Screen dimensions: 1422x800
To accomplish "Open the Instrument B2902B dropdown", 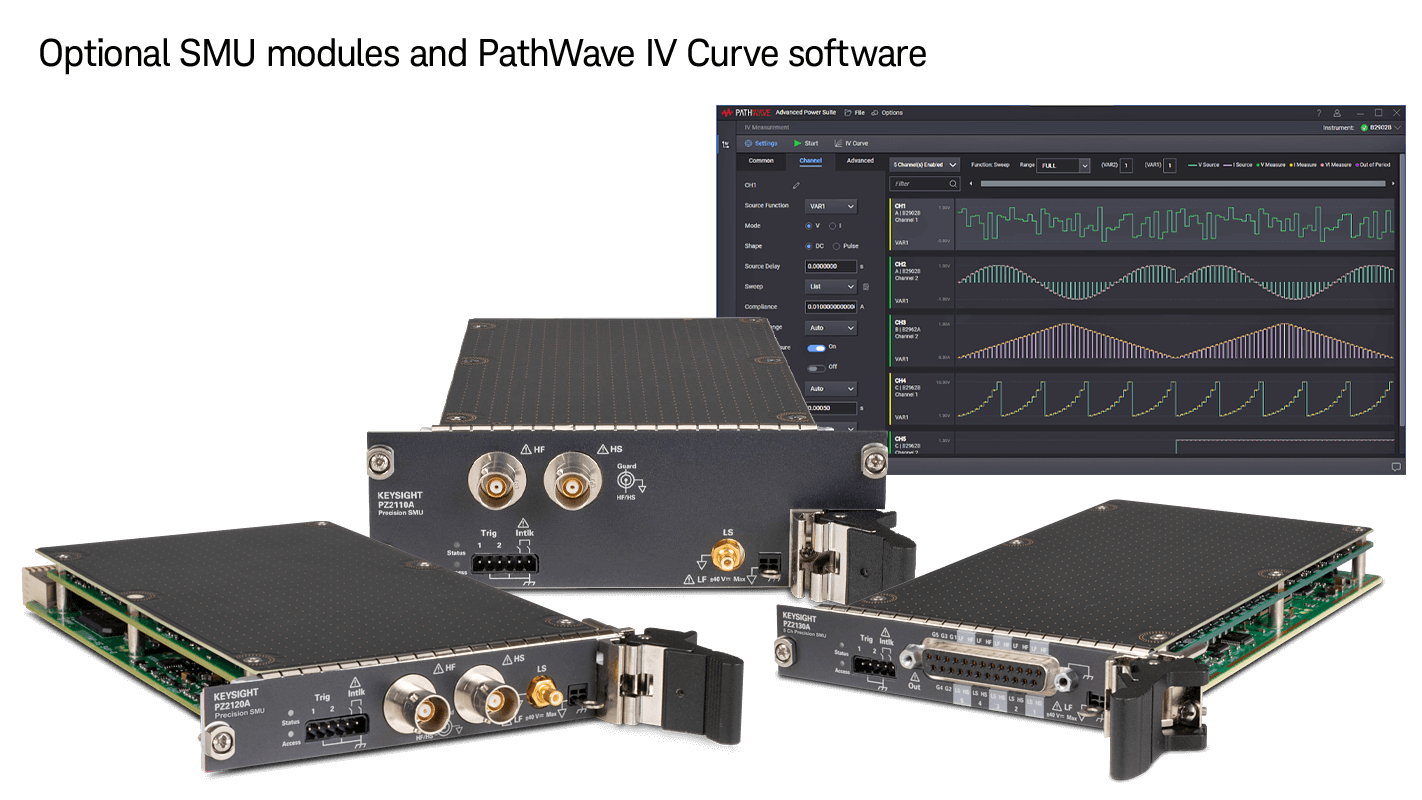I will click(1381, 128).
